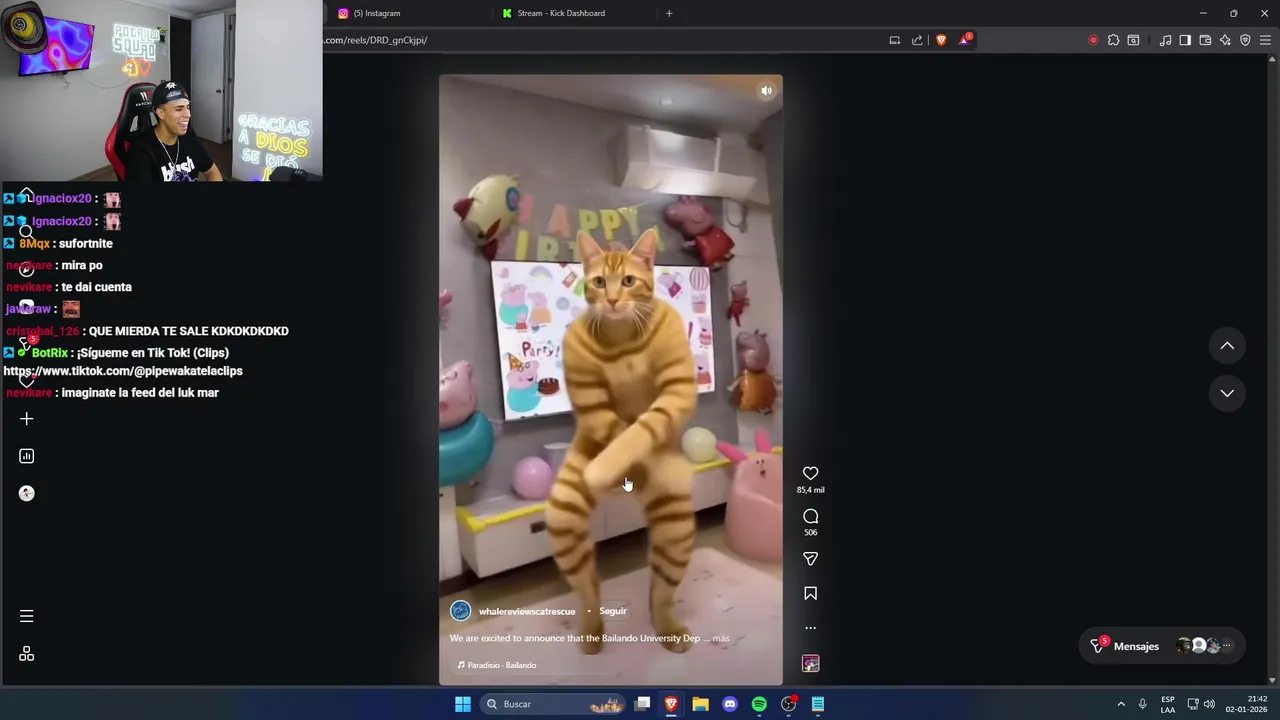This screenshot has height=720, width=1280.
Task: Click the tab search window icon
Action: tap(1133, 40)
